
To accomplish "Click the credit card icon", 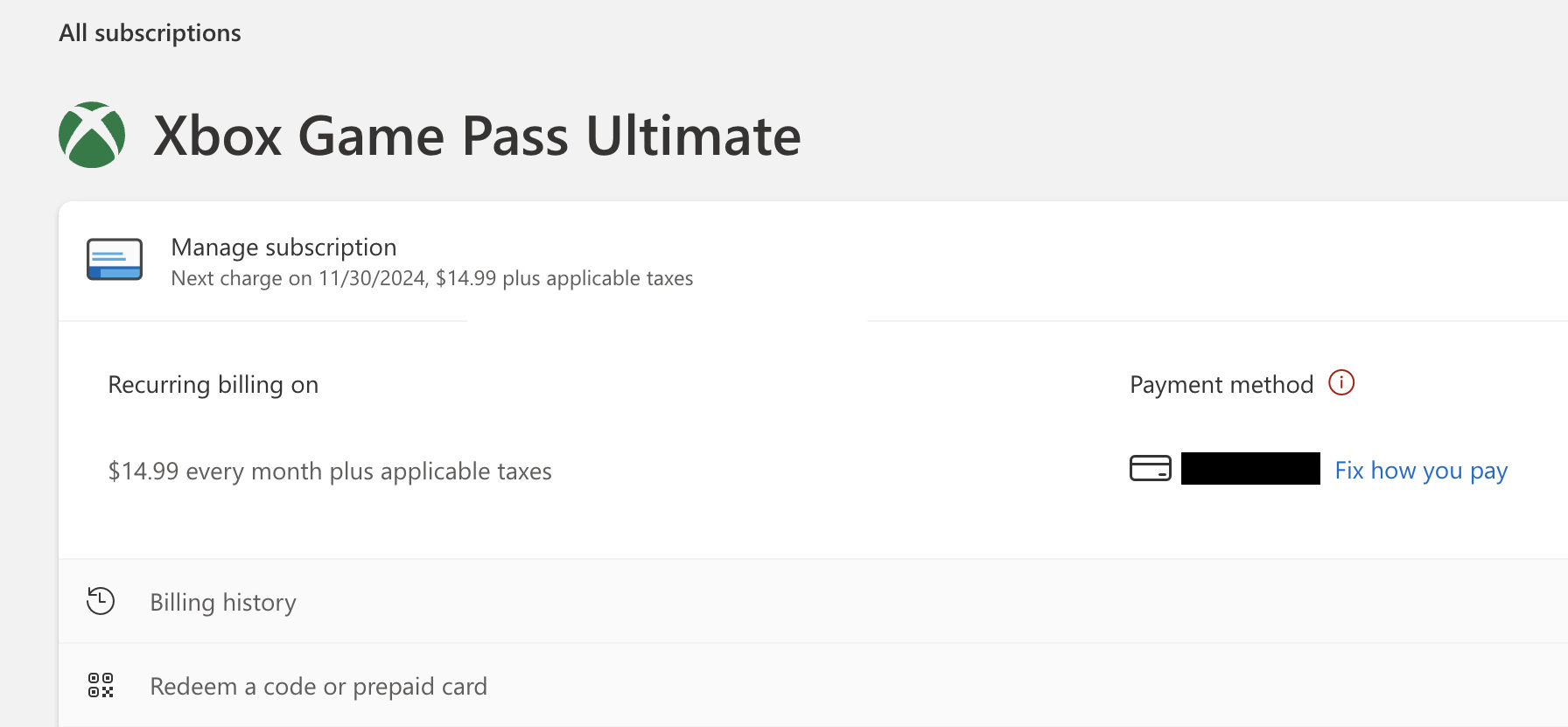I will coord(1151,468).
